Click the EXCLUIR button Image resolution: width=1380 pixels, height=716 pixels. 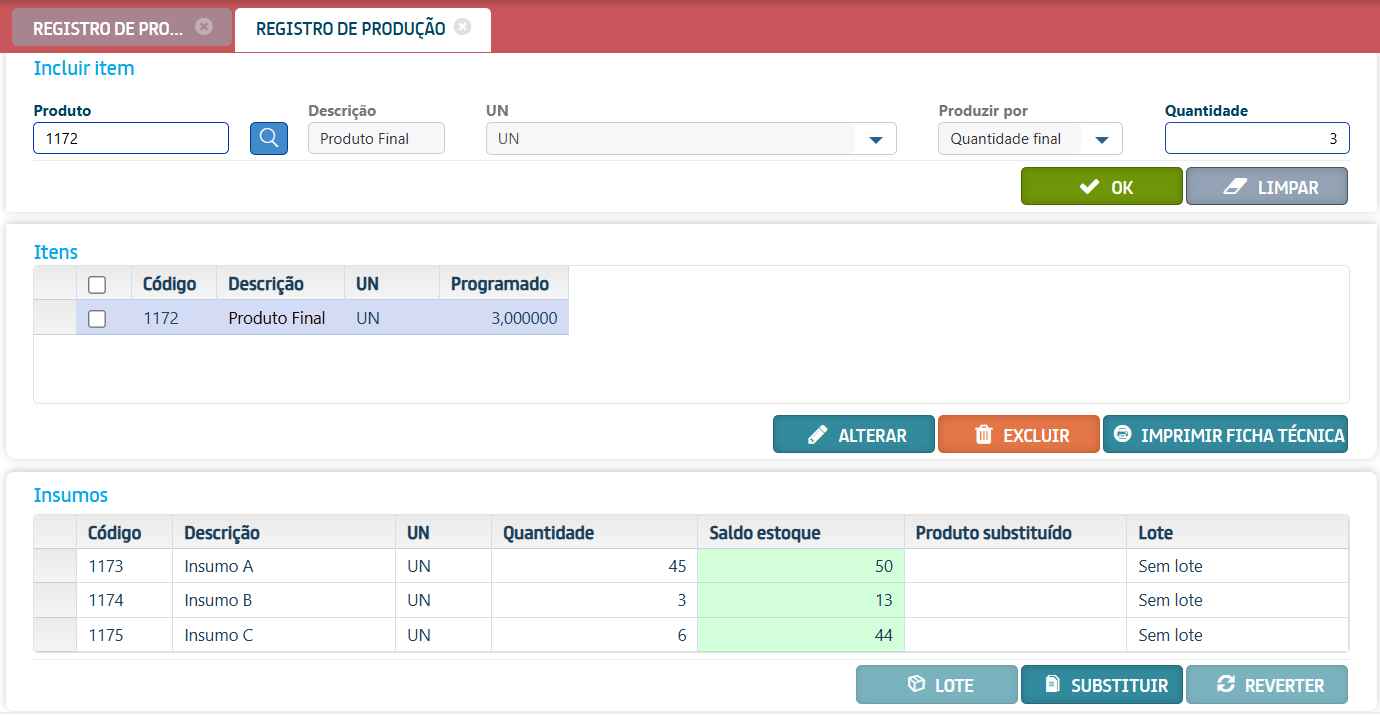tap(1019, 435)
